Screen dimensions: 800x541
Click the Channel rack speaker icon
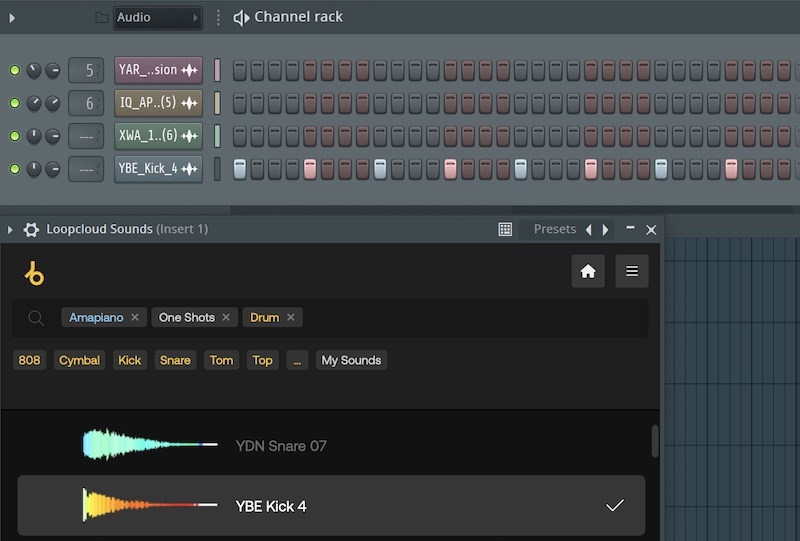[241, 18]
